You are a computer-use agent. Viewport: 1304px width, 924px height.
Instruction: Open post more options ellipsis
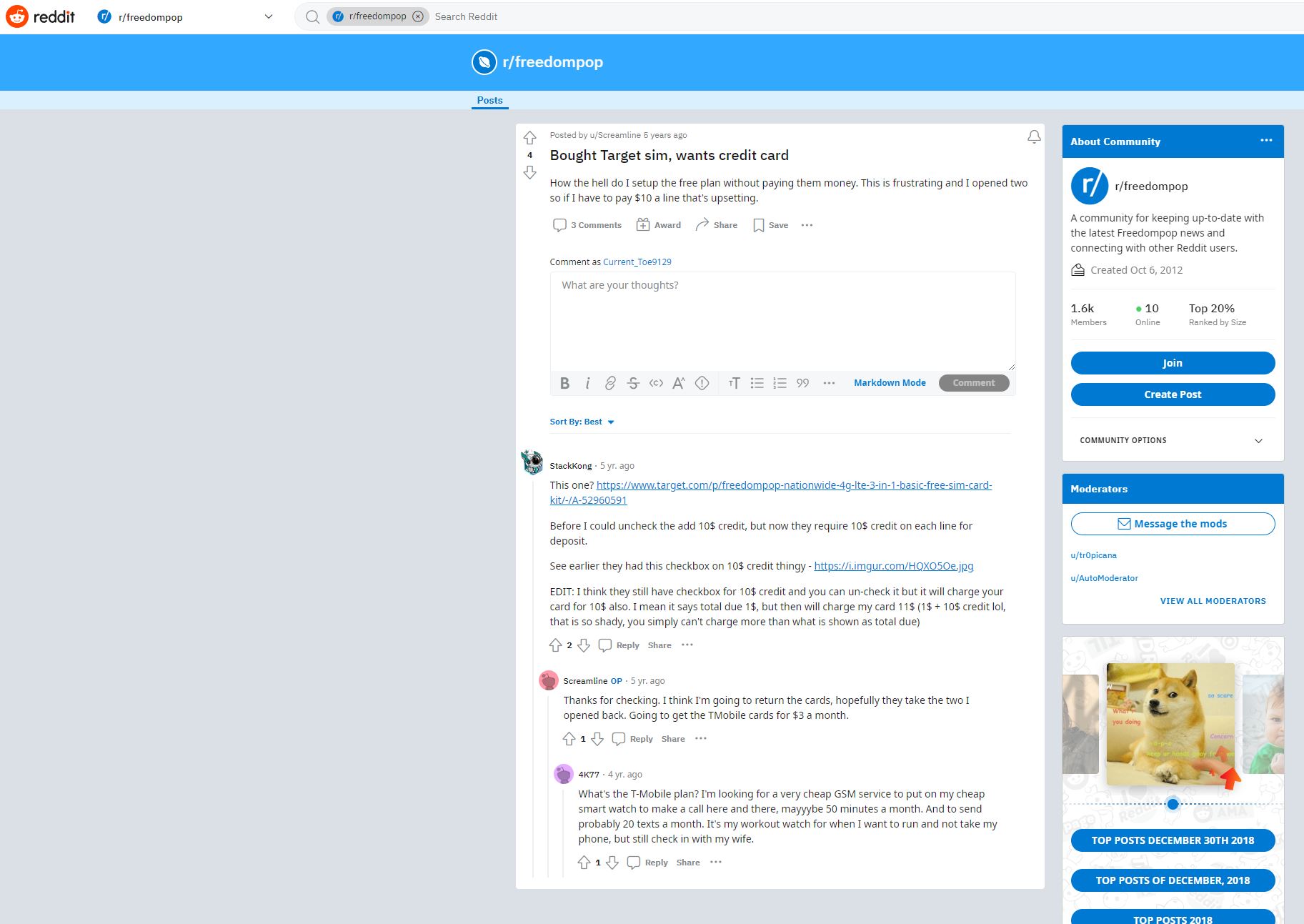click(x=807, y=225)
